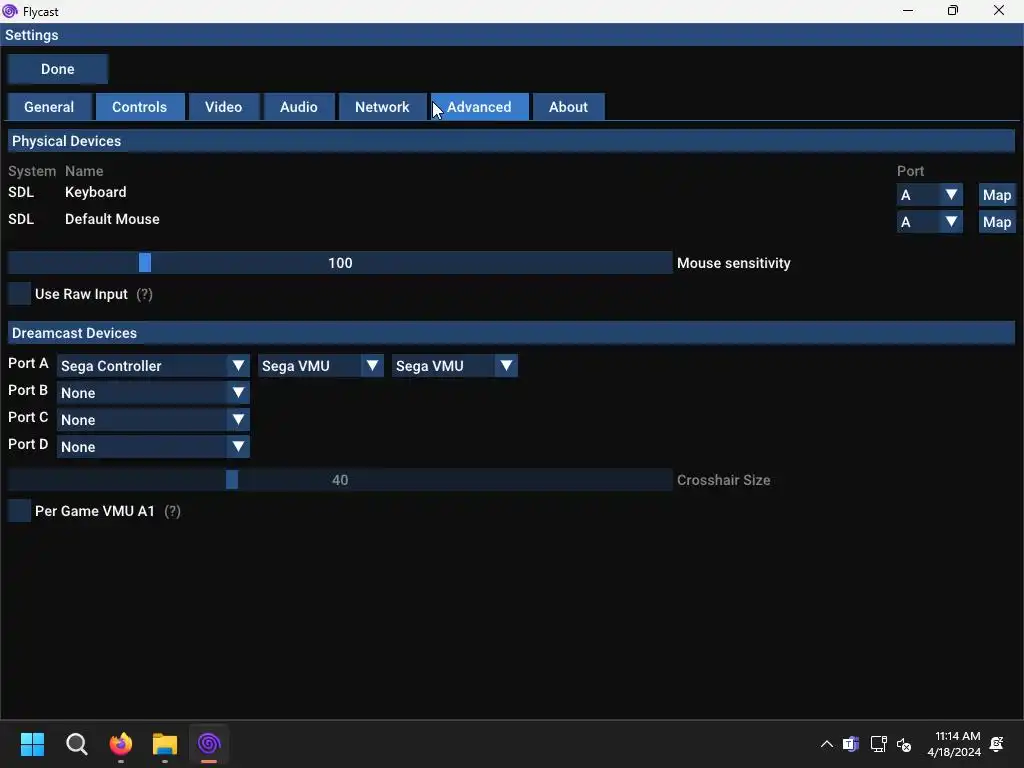Click the Physical Devices section header
Image resolution: width=1024 pixels, height=768 pixels.
511,141
